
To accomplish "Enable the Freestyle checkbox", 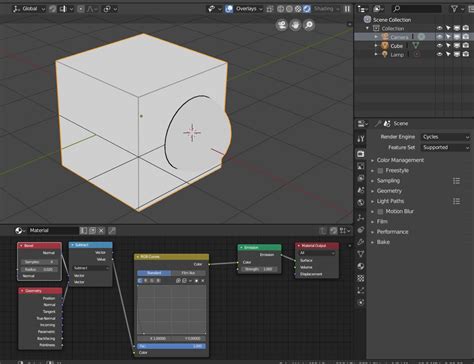I will 380,170.
